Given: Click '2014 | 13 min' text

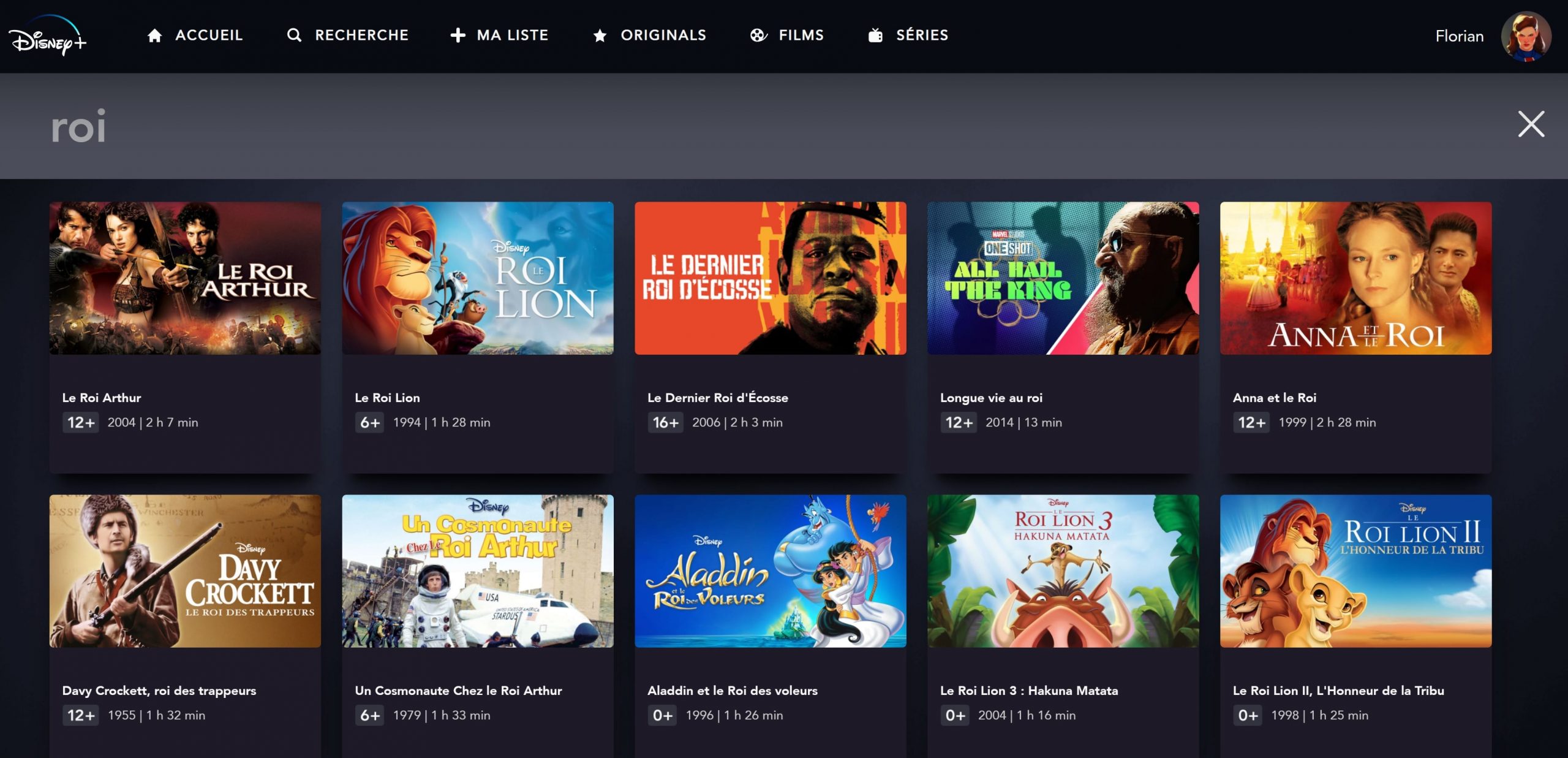Looking at the screenshot, I should pos(1023,422).
